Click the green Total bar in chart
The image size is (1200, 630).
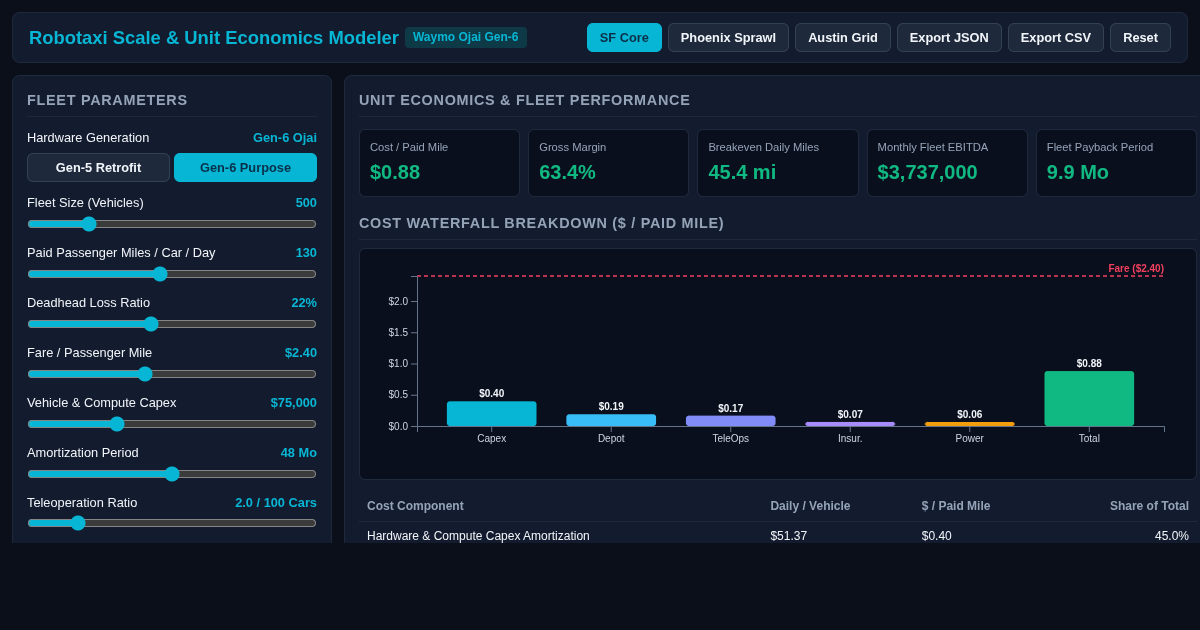pyautogui.click(x=1089, y=399)
